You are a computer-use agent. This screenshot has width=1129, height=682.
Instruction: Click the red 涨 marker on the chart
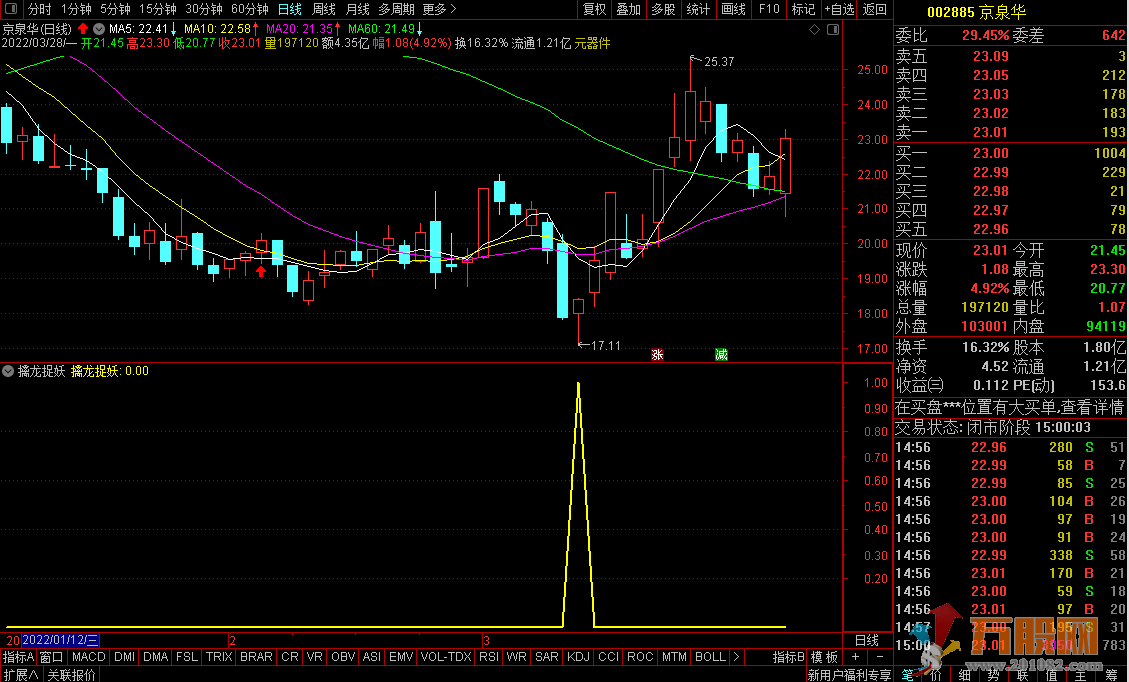pos(657,354)
